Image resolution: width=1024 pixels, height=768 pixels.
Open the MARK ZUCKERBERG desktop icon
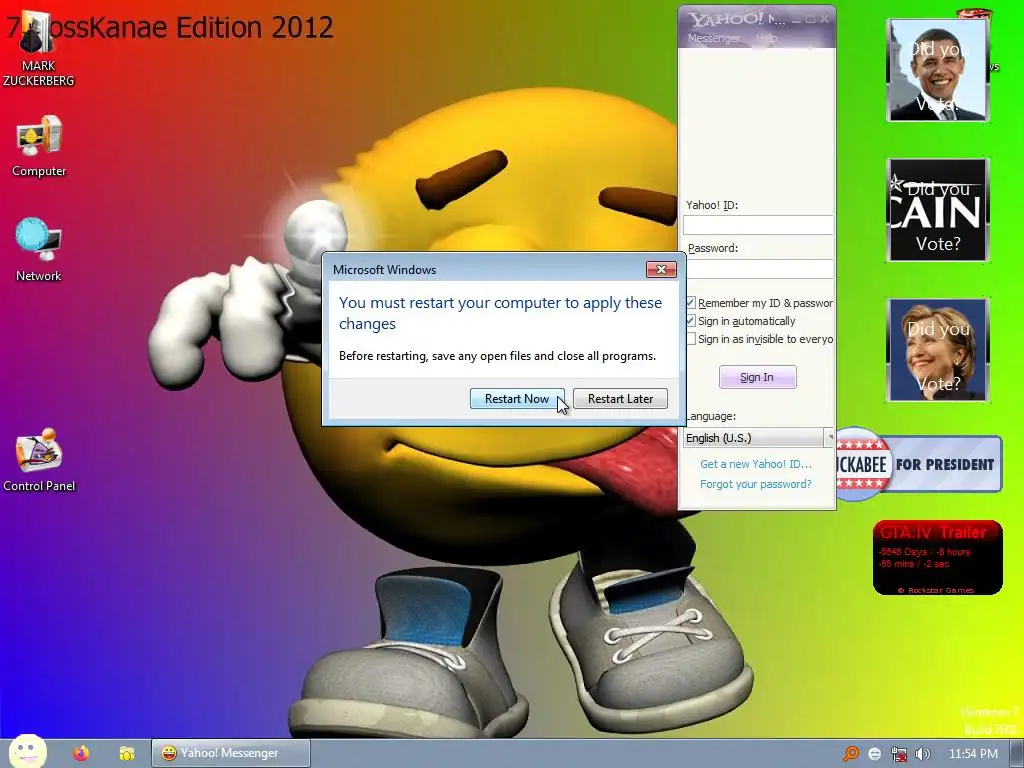coord(37,46)
